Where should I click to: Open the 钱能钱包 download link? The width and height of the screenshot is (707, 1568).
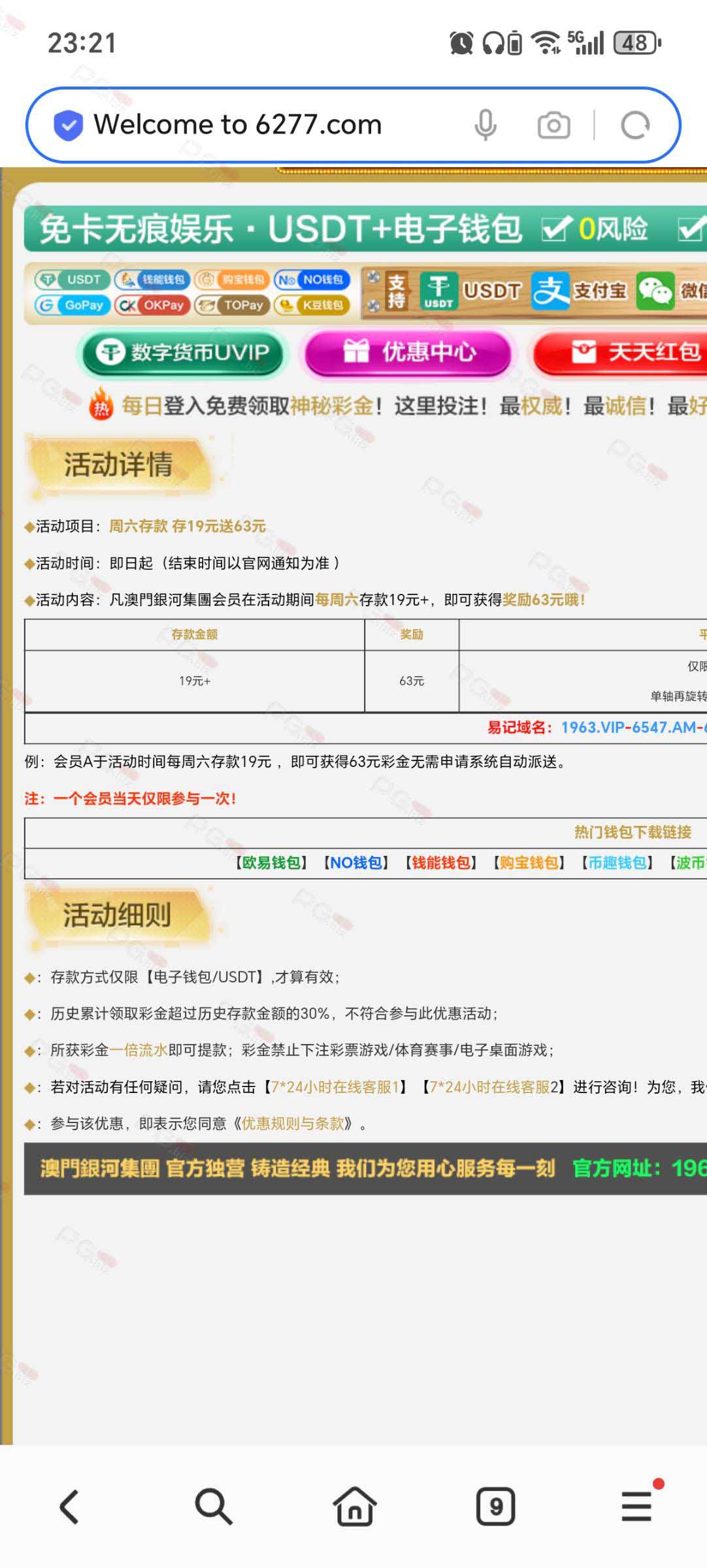(x=441, y=863)
